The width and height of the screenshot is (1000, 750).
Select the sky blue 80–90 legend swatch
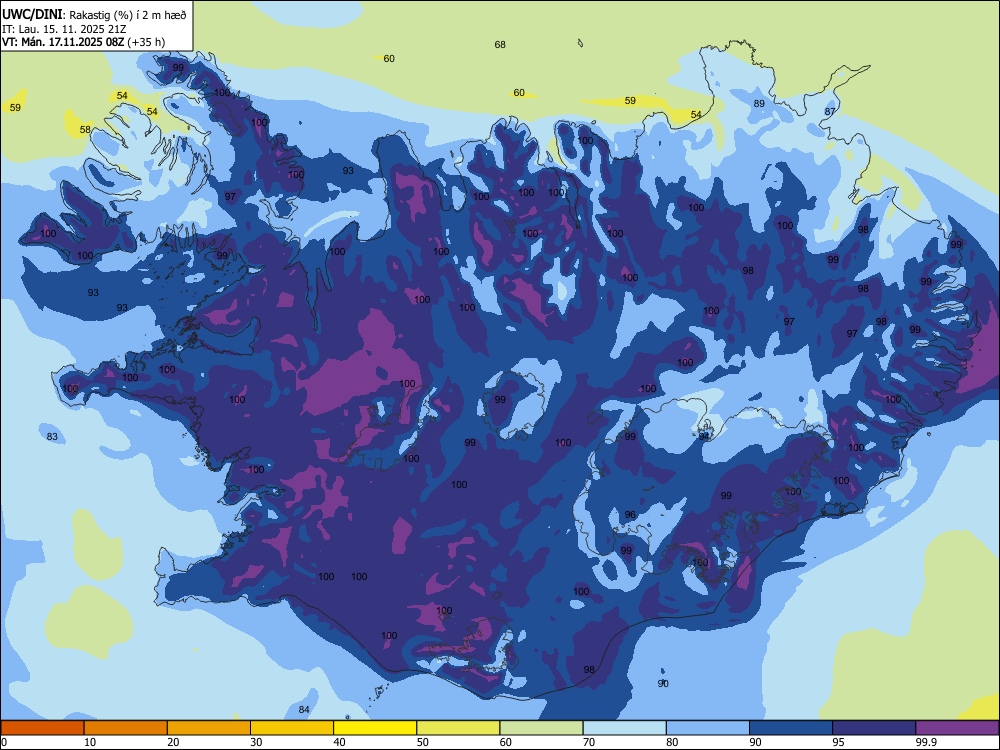(x=708, y=728)
